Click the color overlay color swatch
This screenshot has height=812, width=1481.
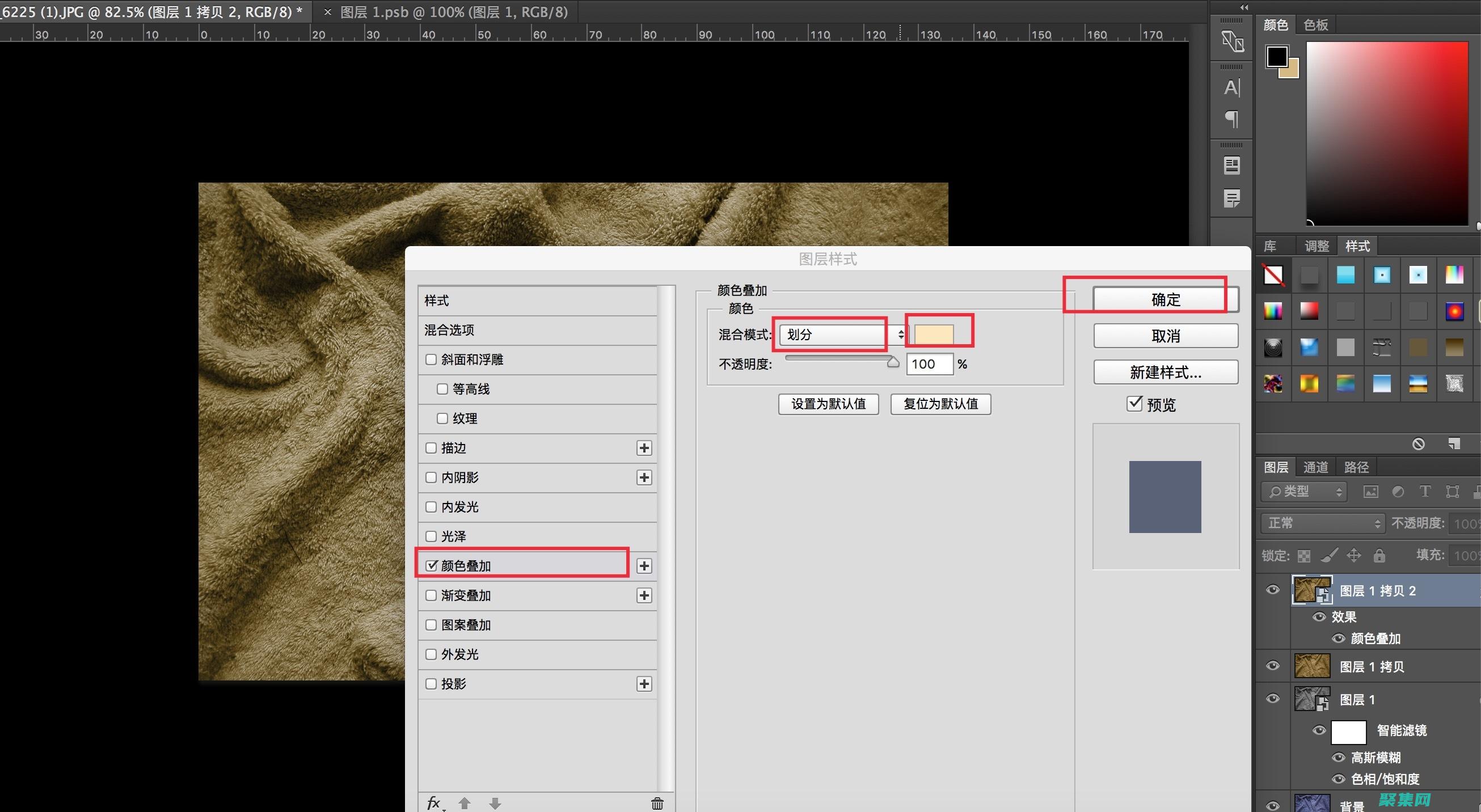pos(934,335)
